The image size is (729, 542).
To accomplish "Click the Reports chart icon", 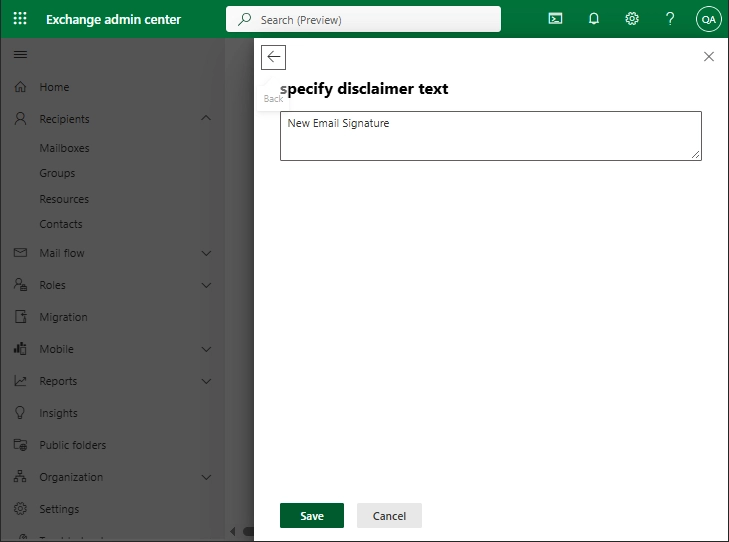I will click(x=20, y=381).
